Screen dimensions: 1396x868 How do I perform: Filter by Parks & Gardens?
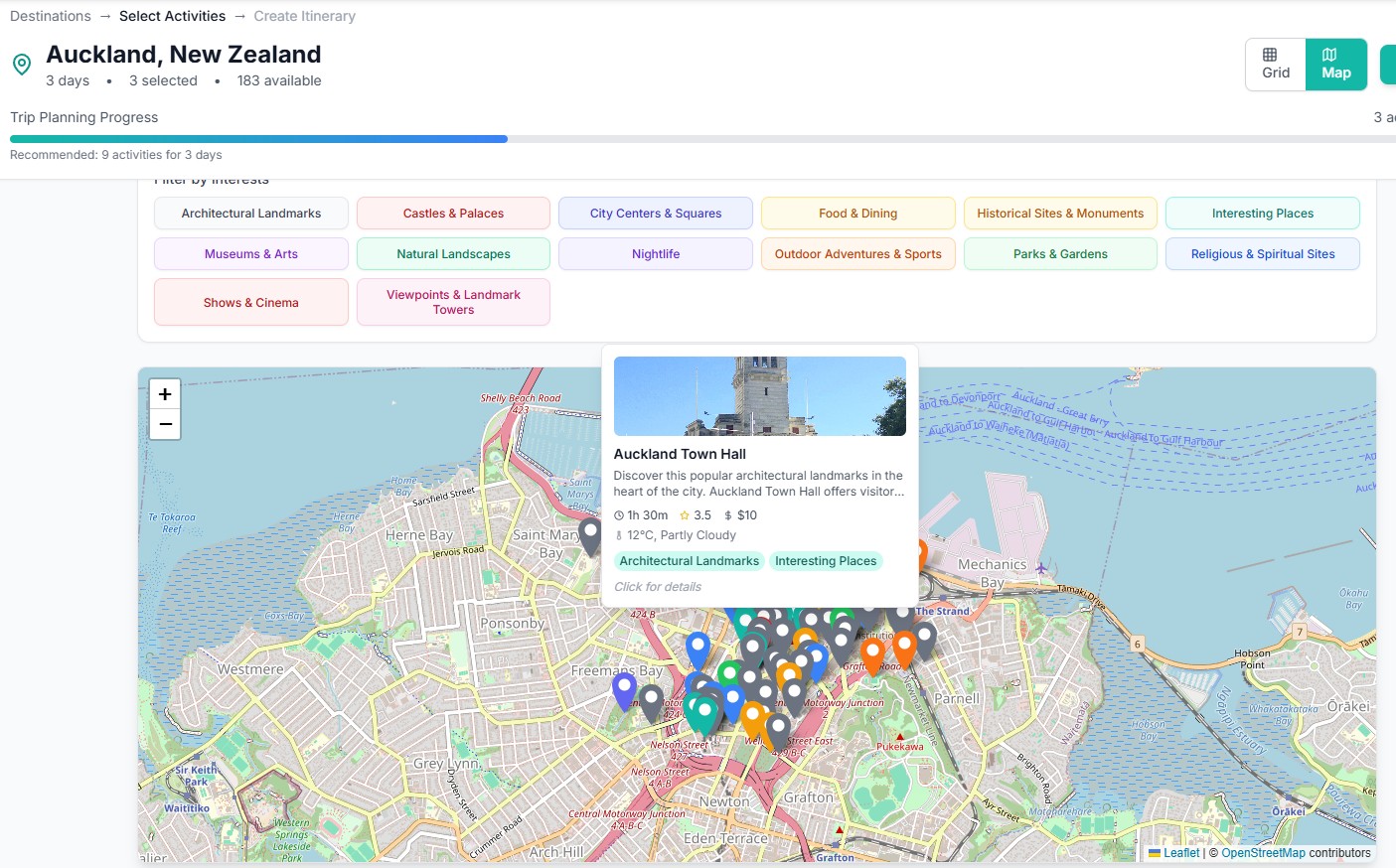tap(1060, 254)
